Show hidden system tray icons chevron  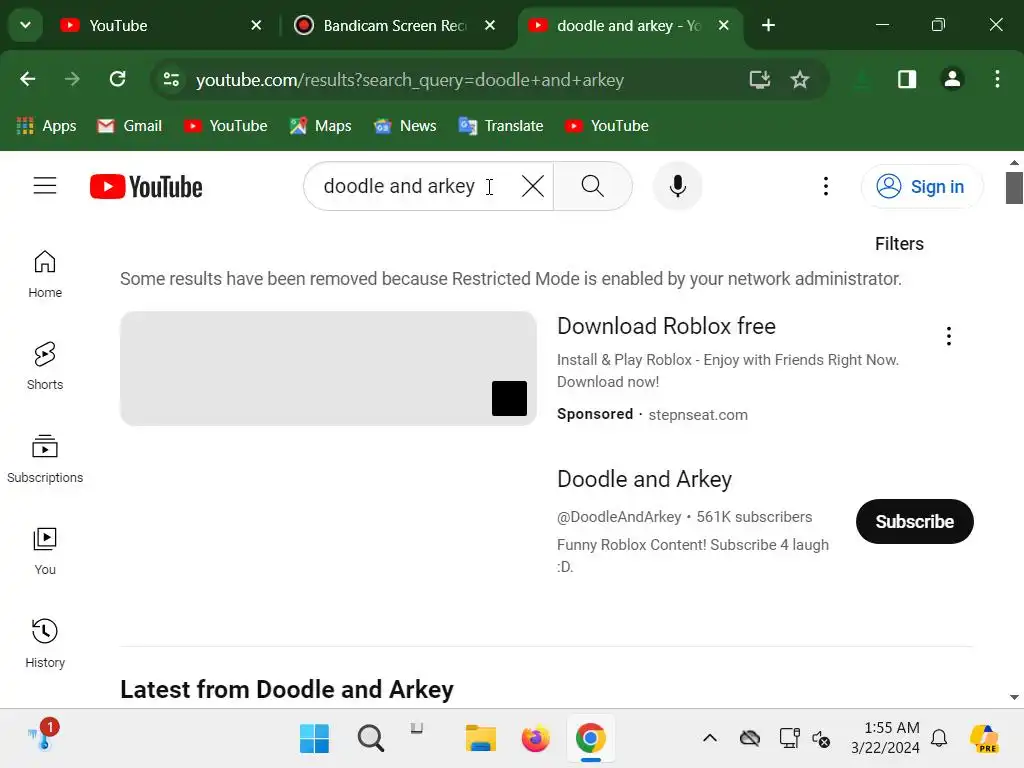710,739
